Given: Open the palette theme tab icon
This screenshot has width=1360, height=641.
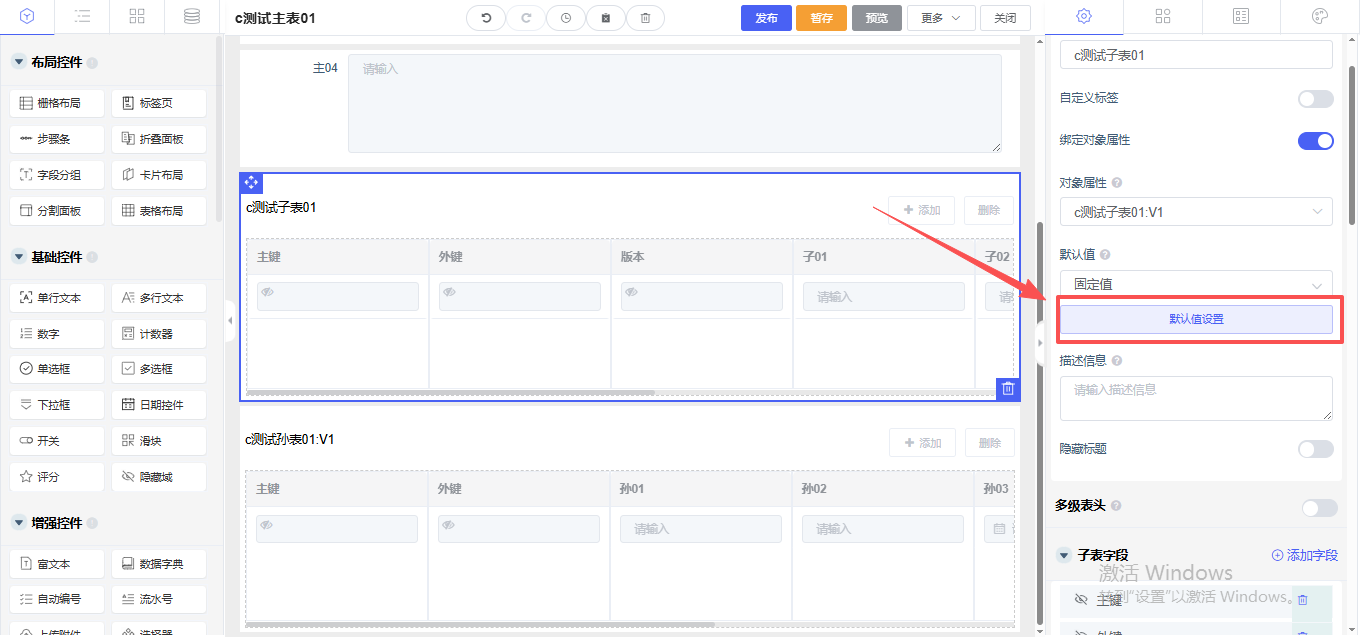Looking at the screenshot, I should 1319,17.
